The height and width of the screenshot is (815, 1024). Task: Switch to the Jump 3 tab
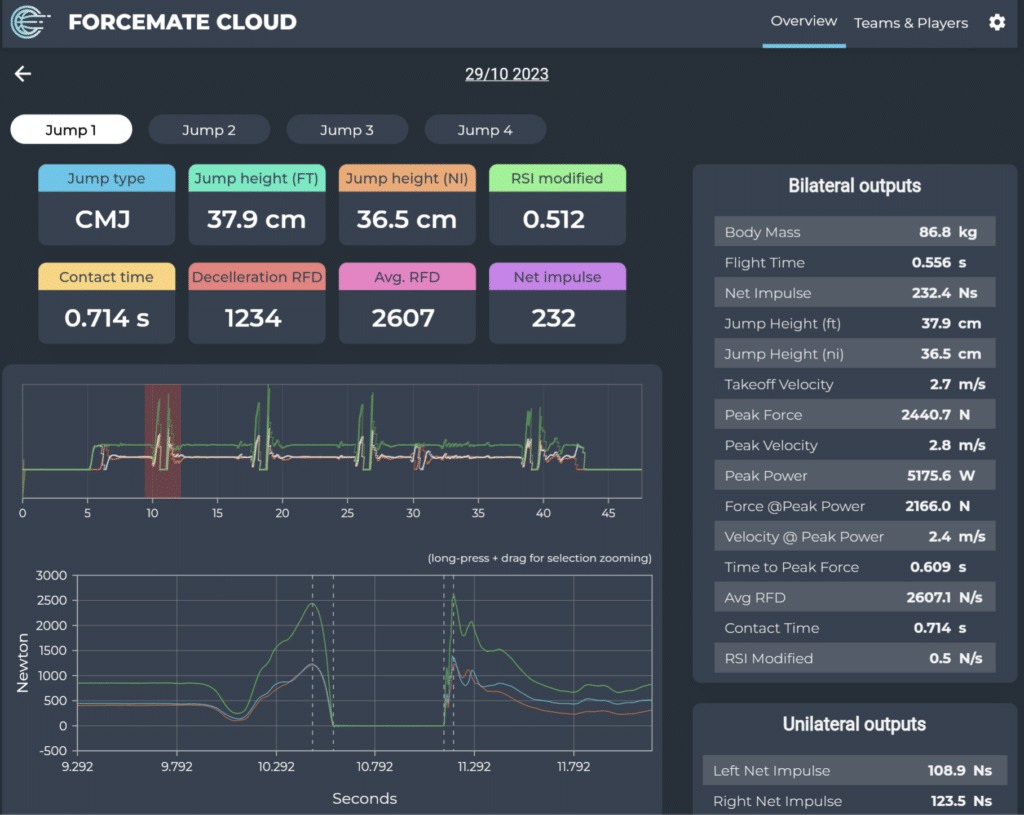coord(347,129)
